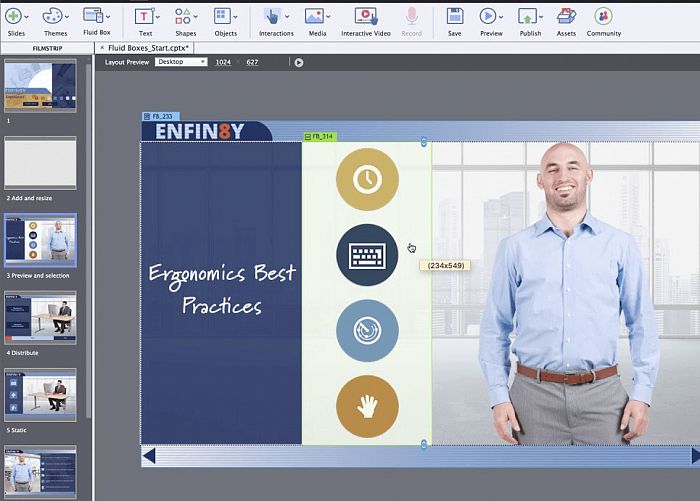Open the Slides tool in the toolbar

click(x=15, y=16)
